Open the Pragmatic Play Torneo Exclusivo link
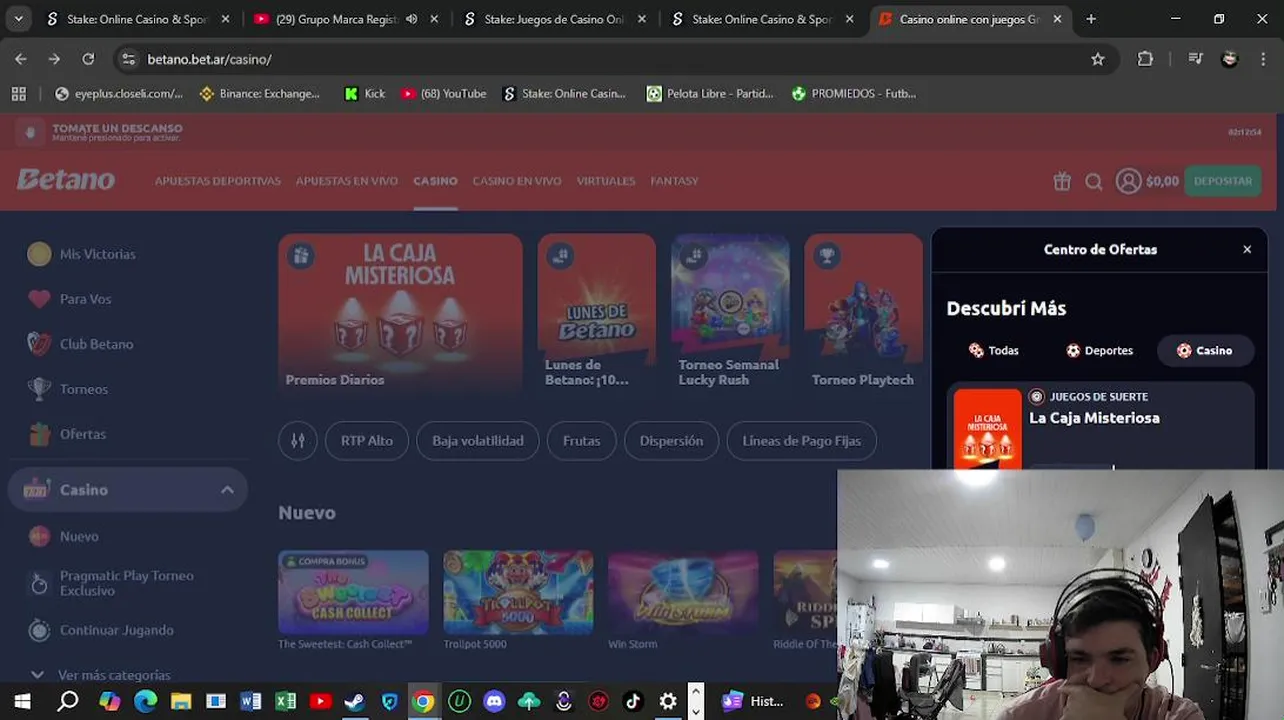 click(x=127, y=583)
